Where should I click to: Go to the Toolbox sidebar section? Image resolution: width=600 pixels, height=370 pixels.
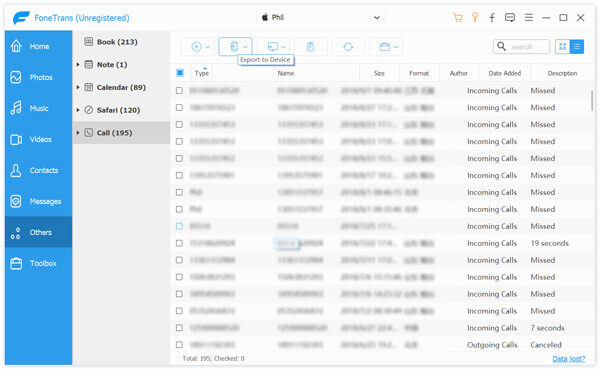(x=38, y=263)
